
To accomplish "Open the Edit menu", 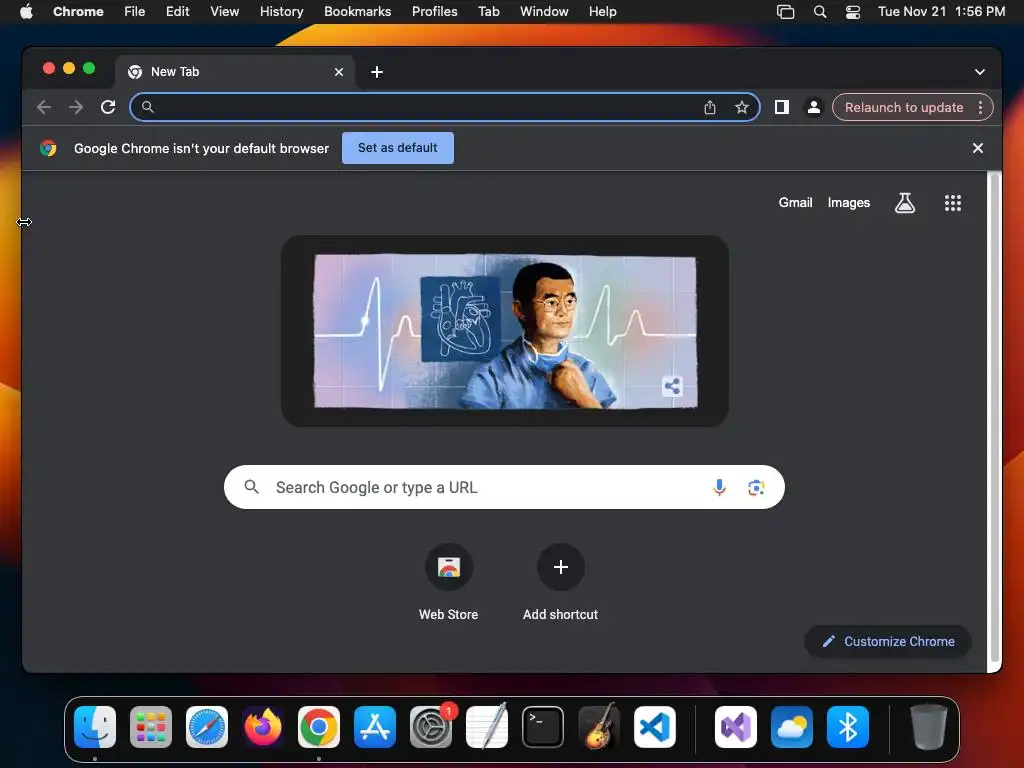I will [x=177, y=11].
